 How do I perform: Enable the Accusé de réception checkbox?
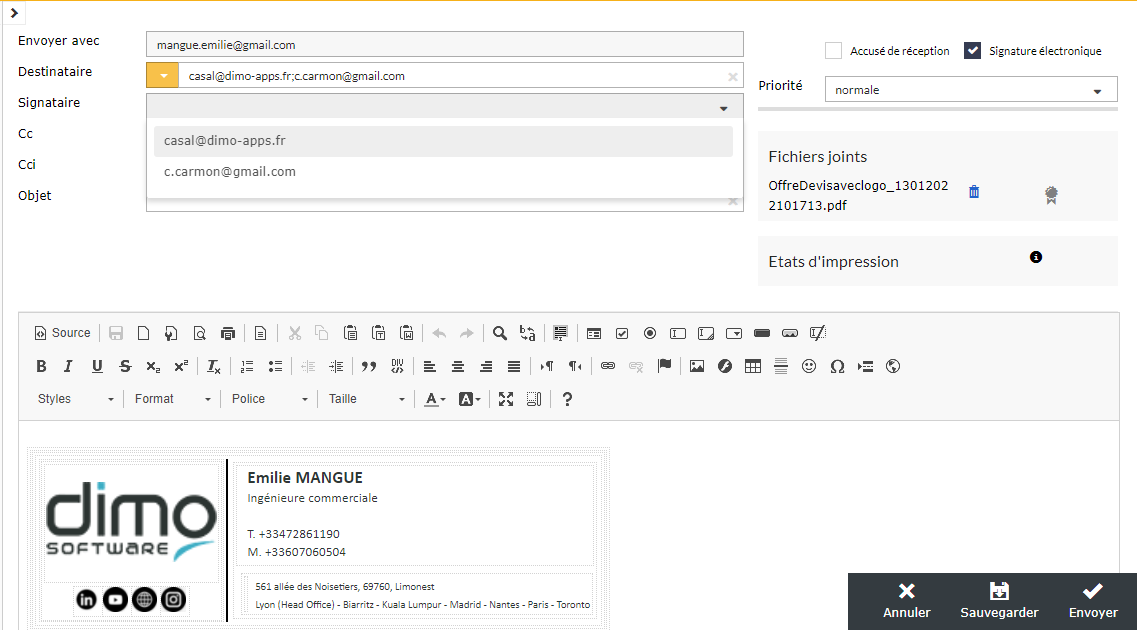[833, 51]
